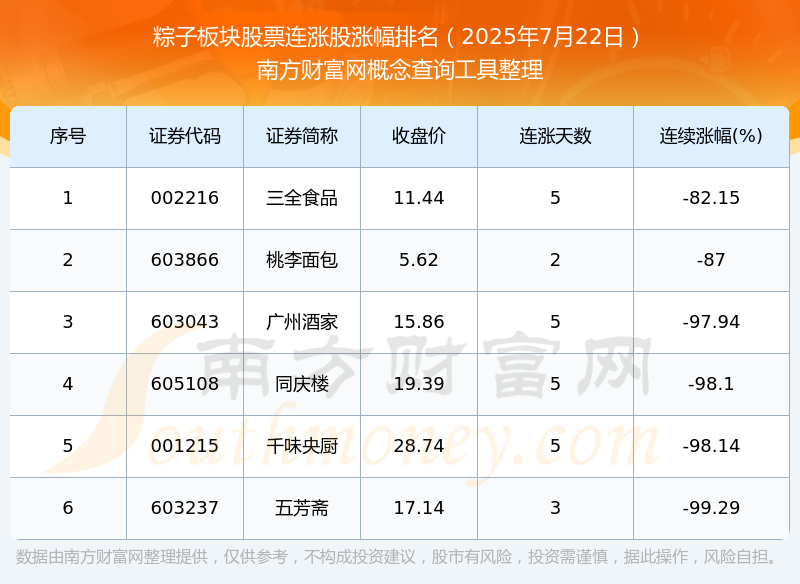Click the title 粽子板块股票连涨股涨幅排名
This screenshot has height=584, width=800.
295,37
